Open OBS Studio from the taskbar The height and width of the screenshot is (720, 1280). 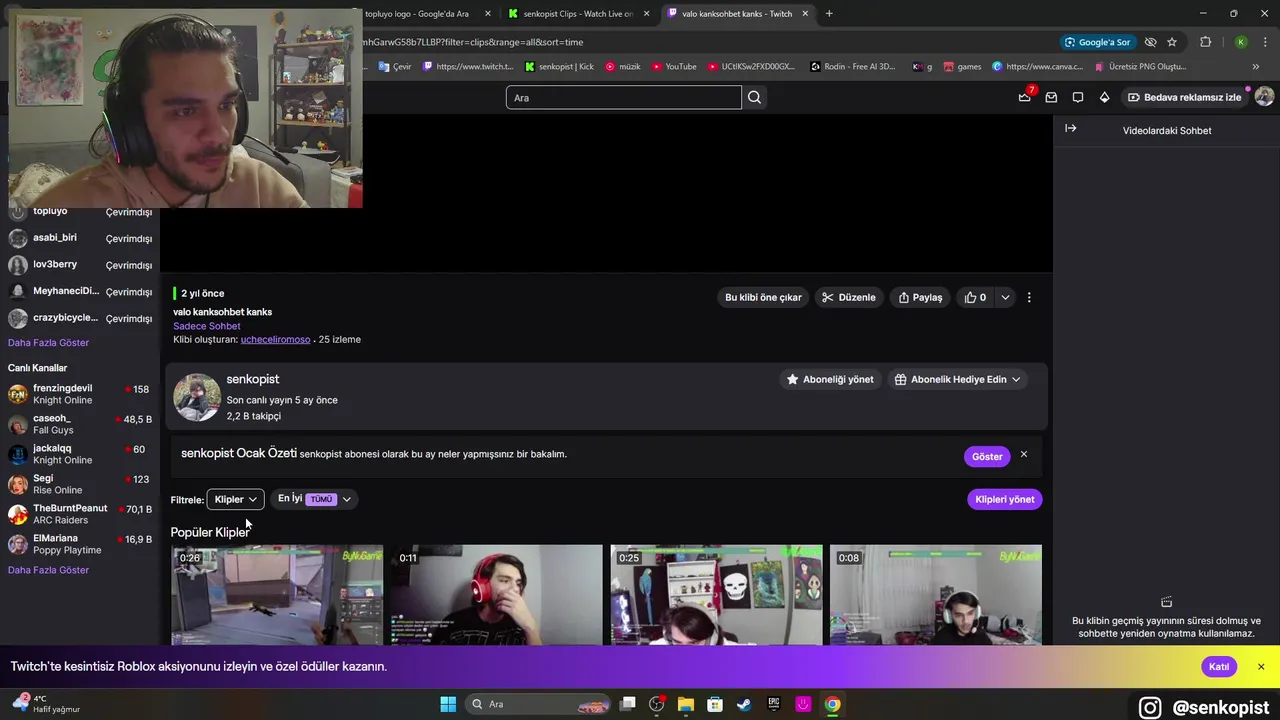click(x=657, y=704)
